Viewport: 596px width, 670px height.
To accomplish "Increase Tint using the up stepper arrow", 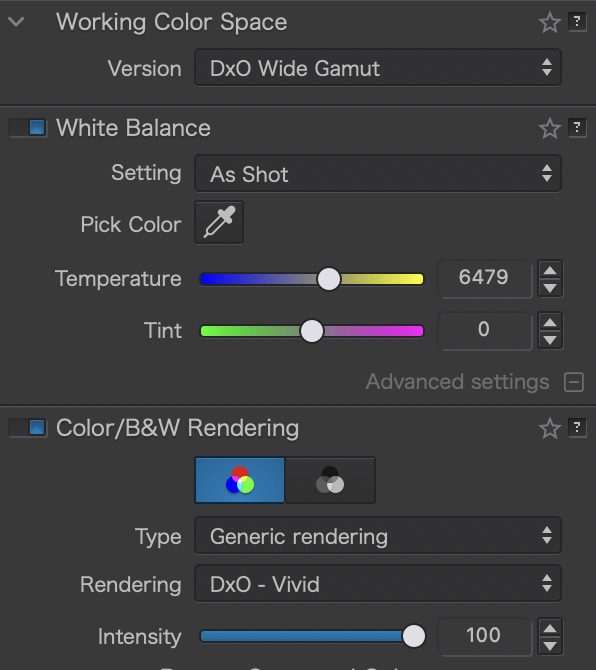I will 550,323.
